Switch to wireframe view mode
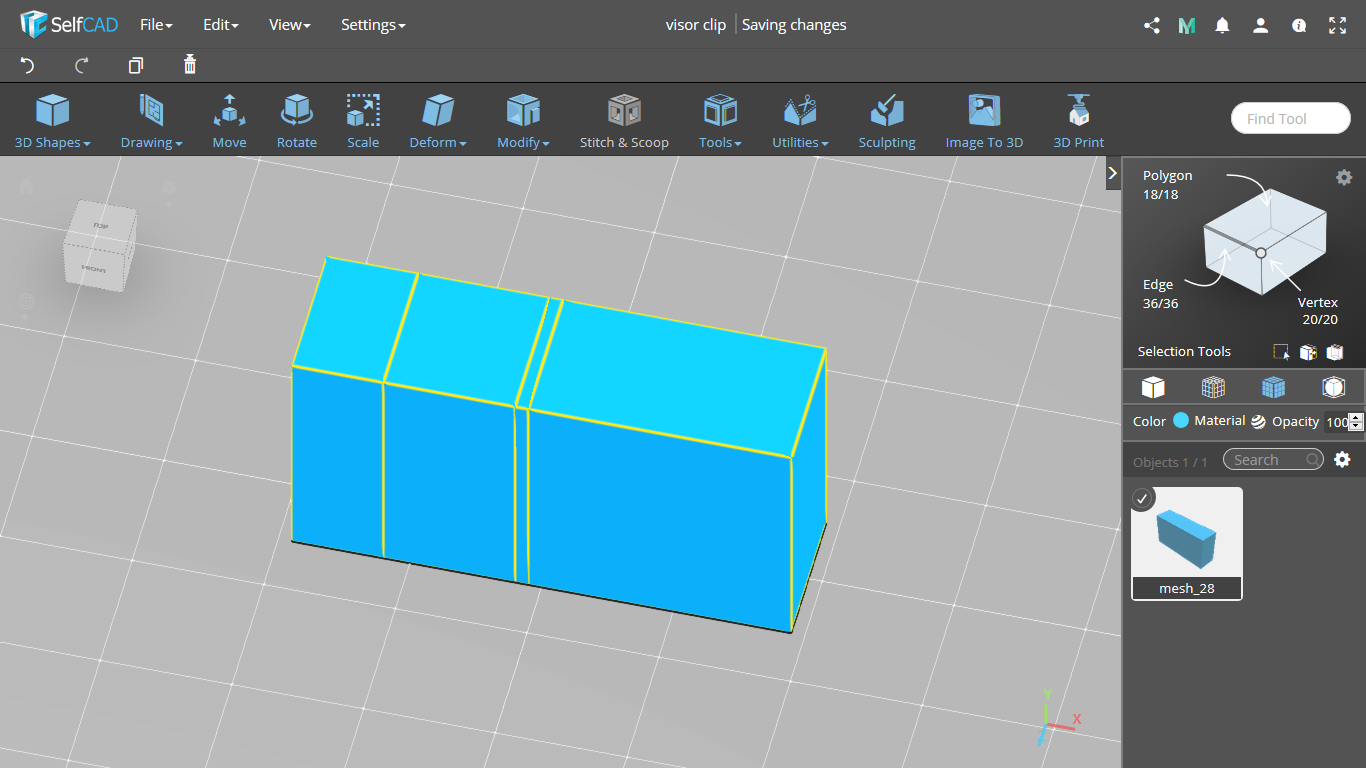Image resolution: width=1366 pixels, height=768 pixels. click(x=1213, y=387)
